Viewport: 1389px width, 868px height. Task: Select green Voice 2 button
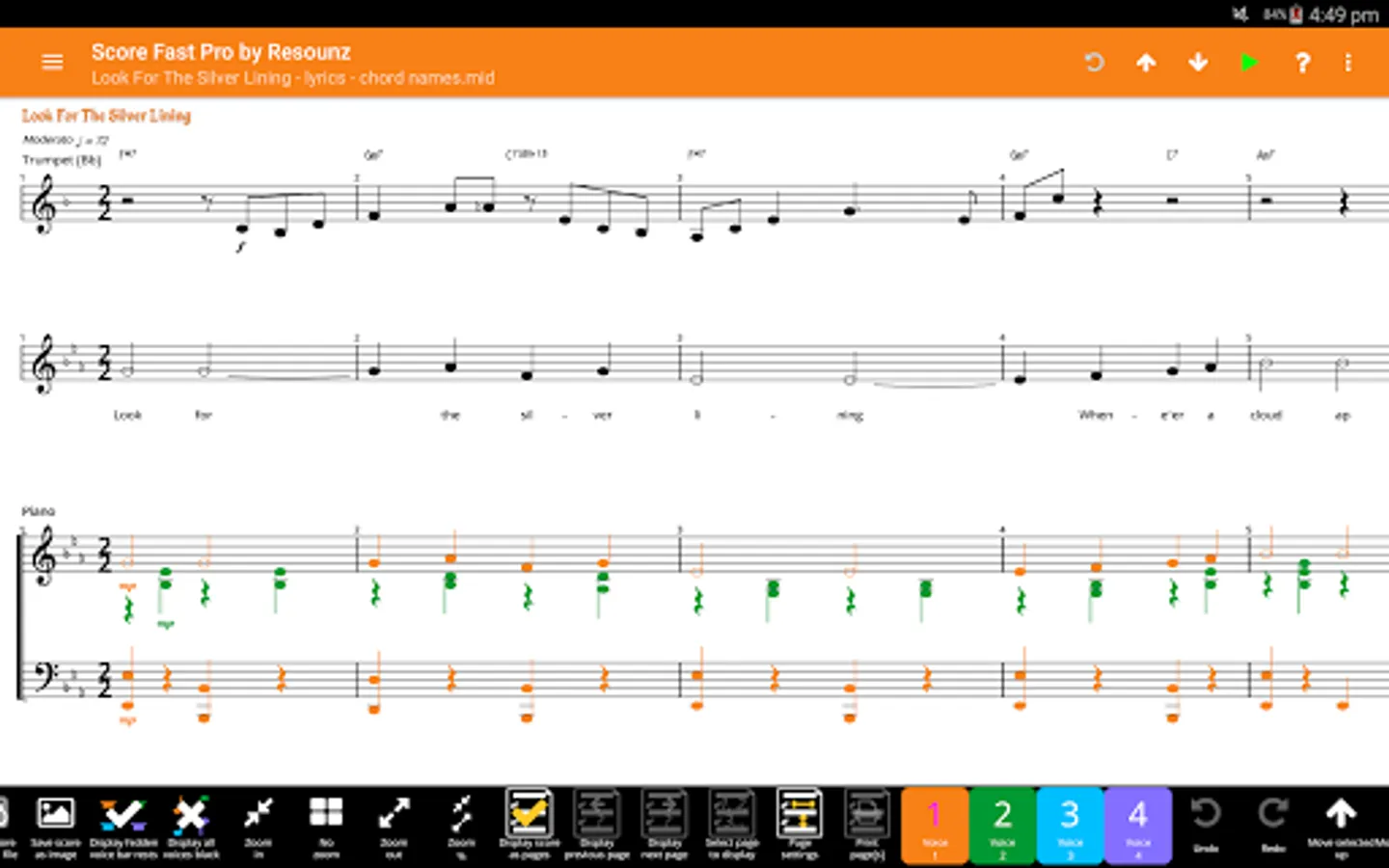1002,826
